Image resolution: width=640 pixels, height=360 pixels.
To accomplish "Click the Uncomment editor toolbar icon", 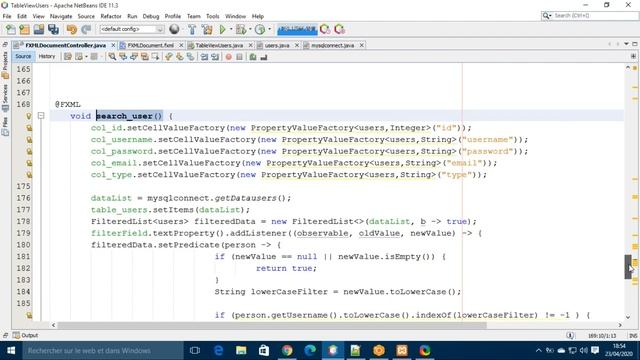I will (264, 57).
